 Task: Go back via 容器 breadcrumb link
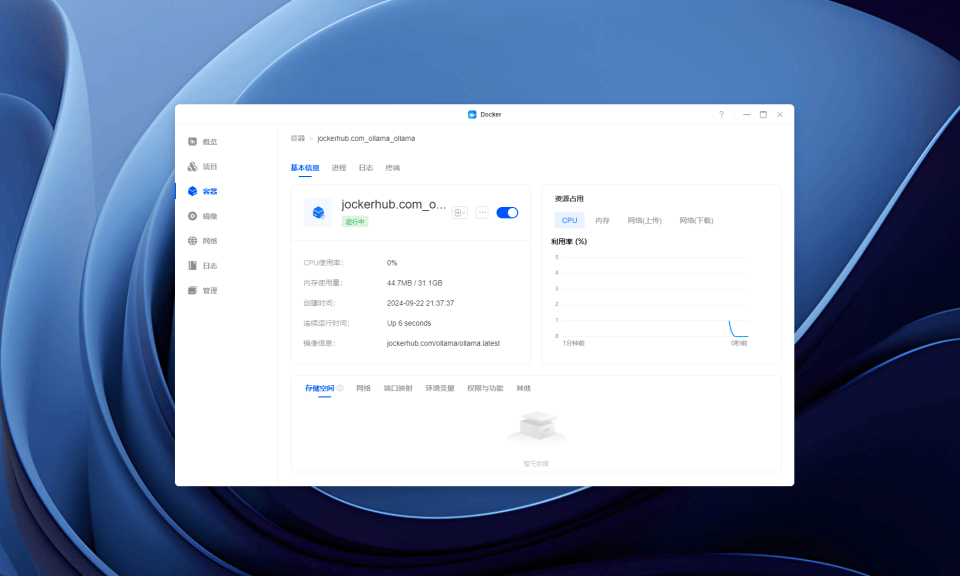[298, 138]
